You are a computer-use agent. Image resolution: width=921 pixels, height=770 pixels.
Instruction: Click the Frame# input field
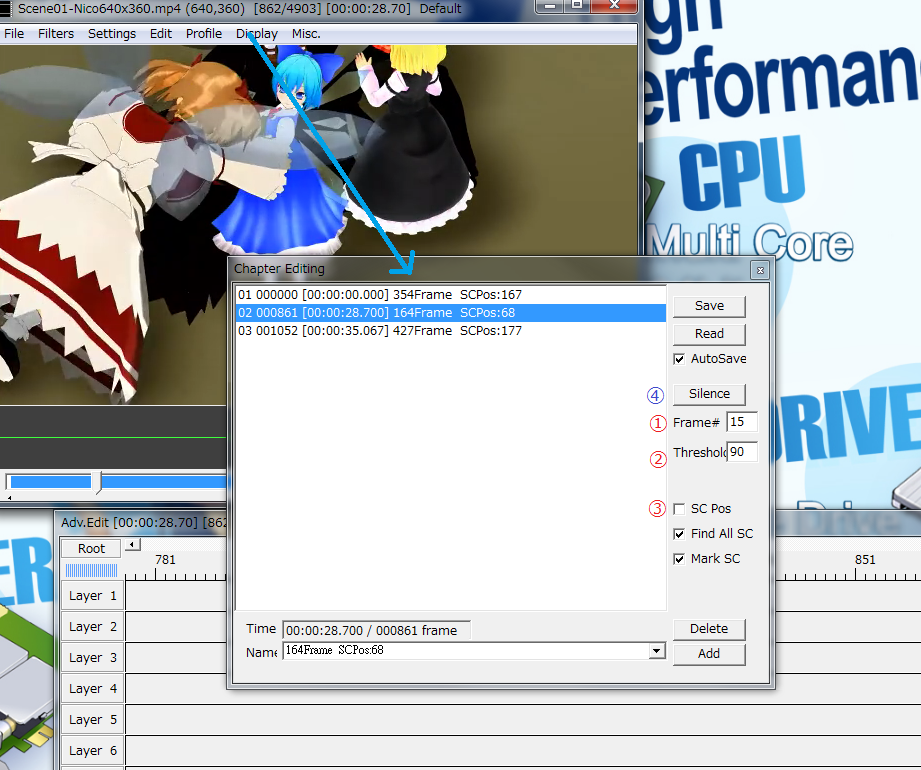pyautogui.click(x=742, y=422)
